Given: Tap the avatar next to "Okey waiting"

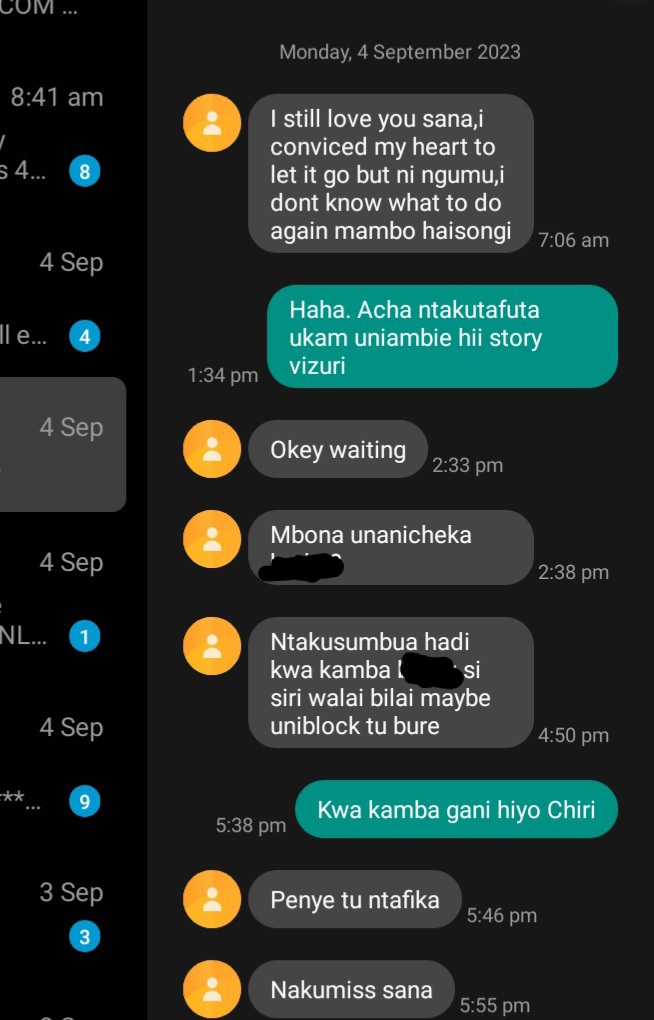Looking at the screenshot, I should pos(211,449).
